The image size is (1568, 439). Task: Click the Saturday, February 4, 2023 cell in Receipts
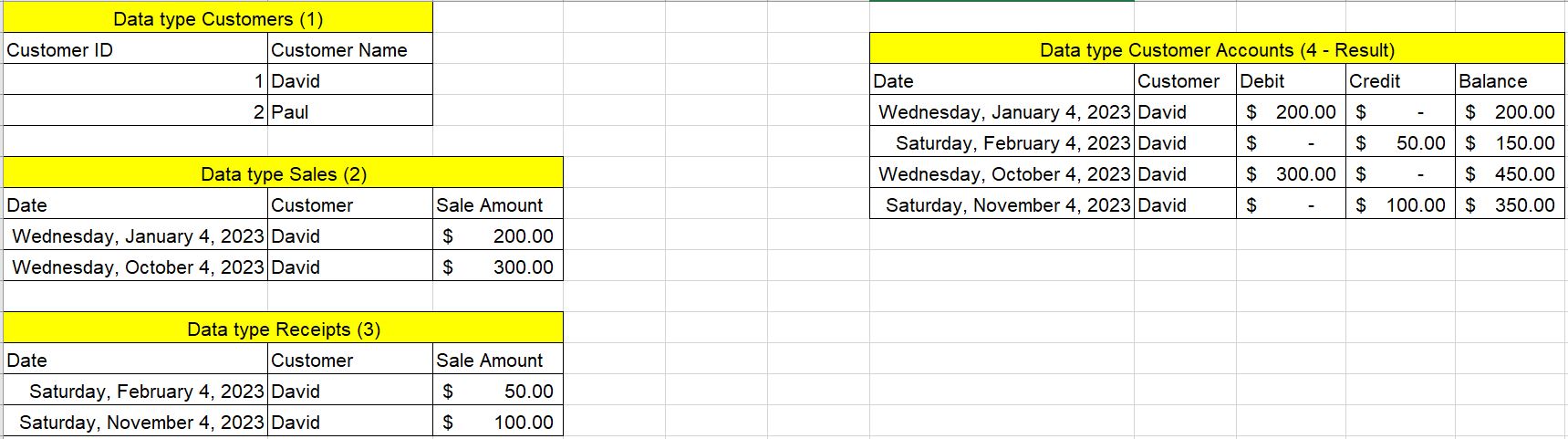coord(136,391)
